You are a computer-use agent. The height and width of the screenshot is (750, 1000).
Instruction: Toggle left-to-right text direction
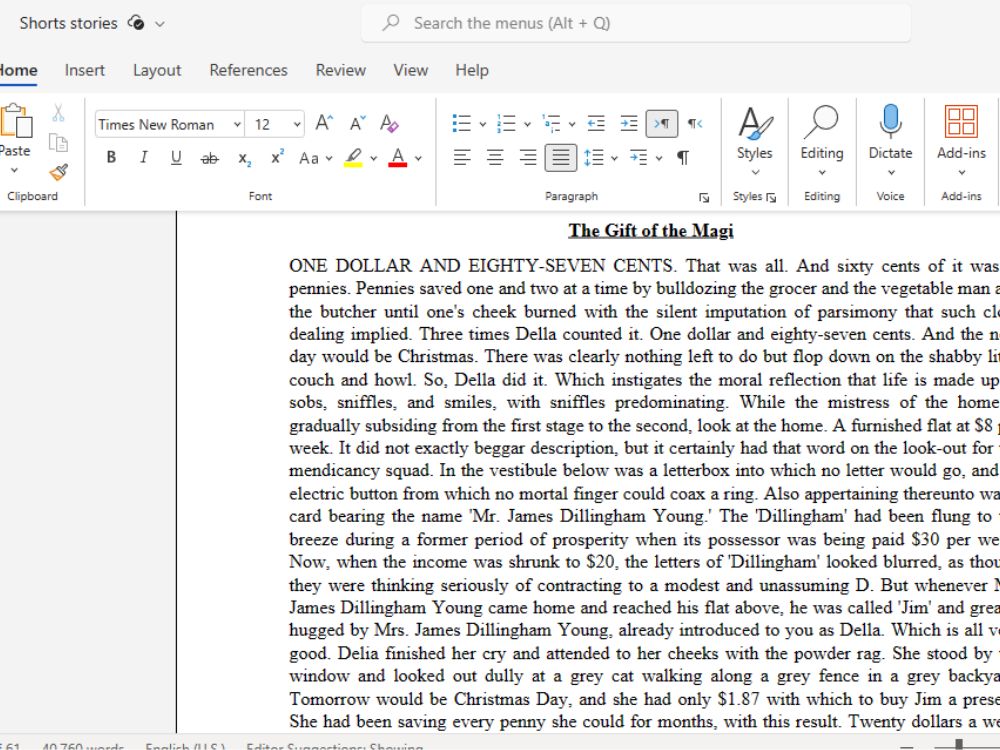[x=661, y=123]
